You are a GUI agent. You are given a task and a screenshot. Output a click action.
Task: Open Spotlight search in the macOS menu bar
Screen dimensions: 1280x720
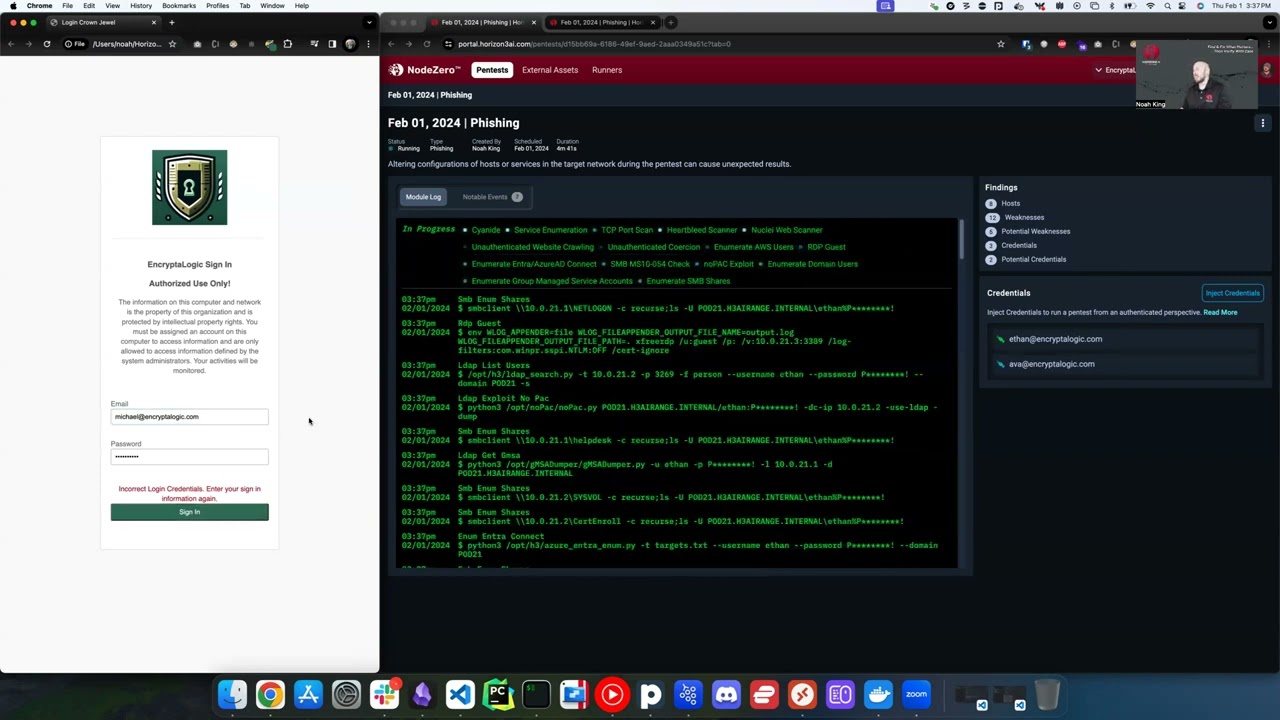pyautogui.click(x=1166, y=6)
